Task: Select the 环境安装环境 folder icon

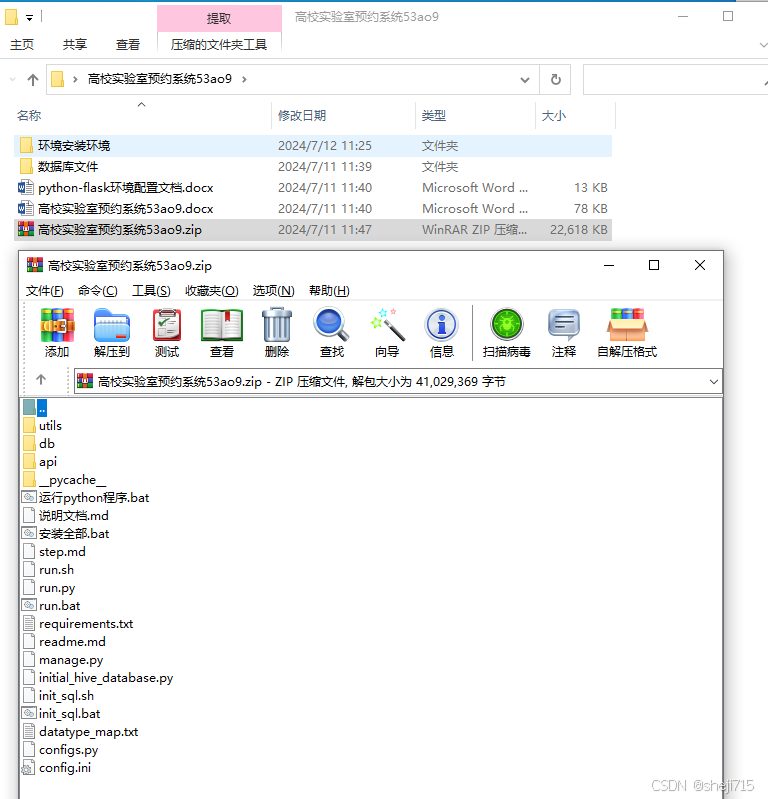Action: (26, 145)
